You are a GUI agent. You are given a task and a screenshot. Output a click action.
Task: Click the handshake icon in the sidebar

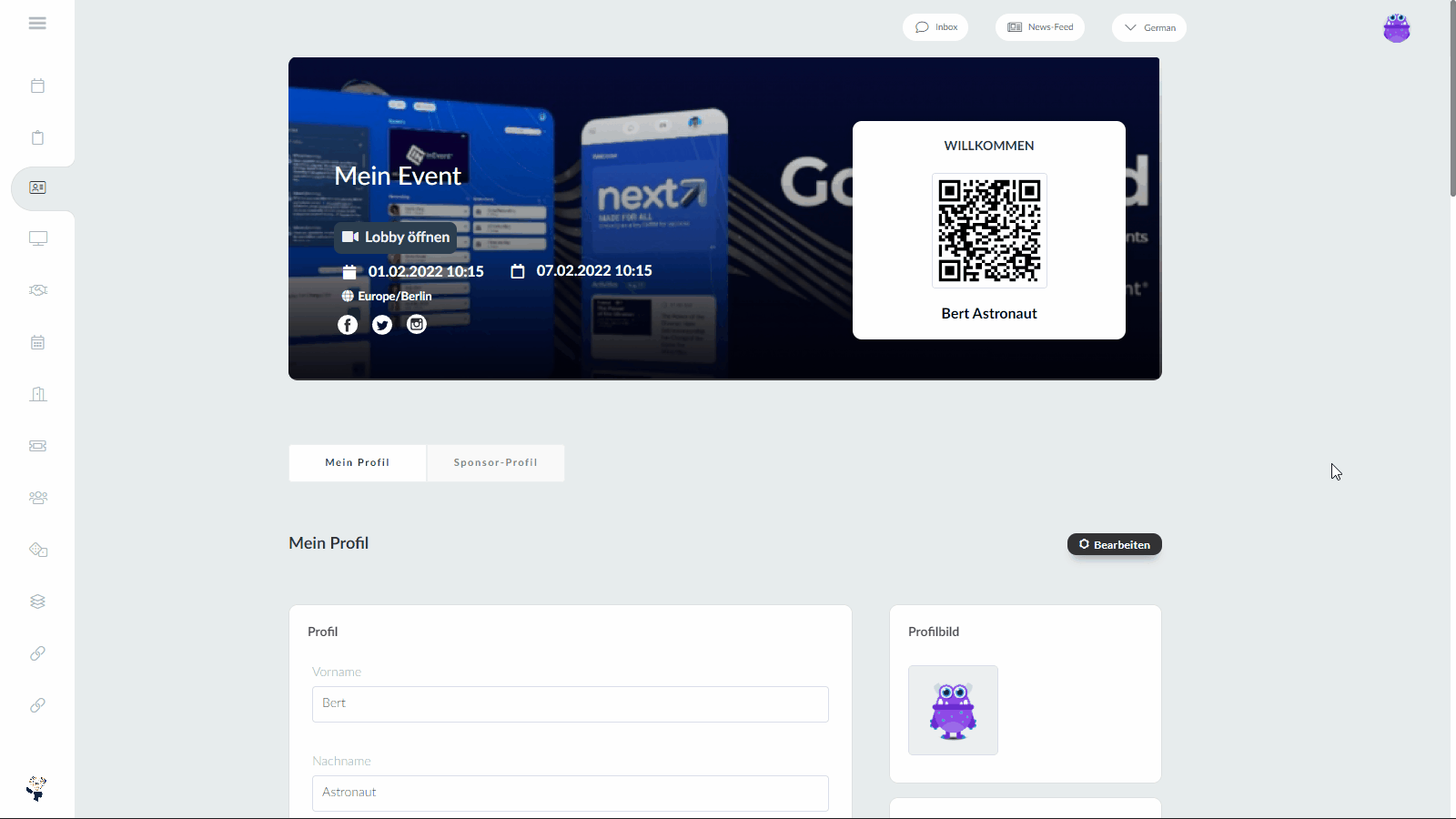pos(37,290)
